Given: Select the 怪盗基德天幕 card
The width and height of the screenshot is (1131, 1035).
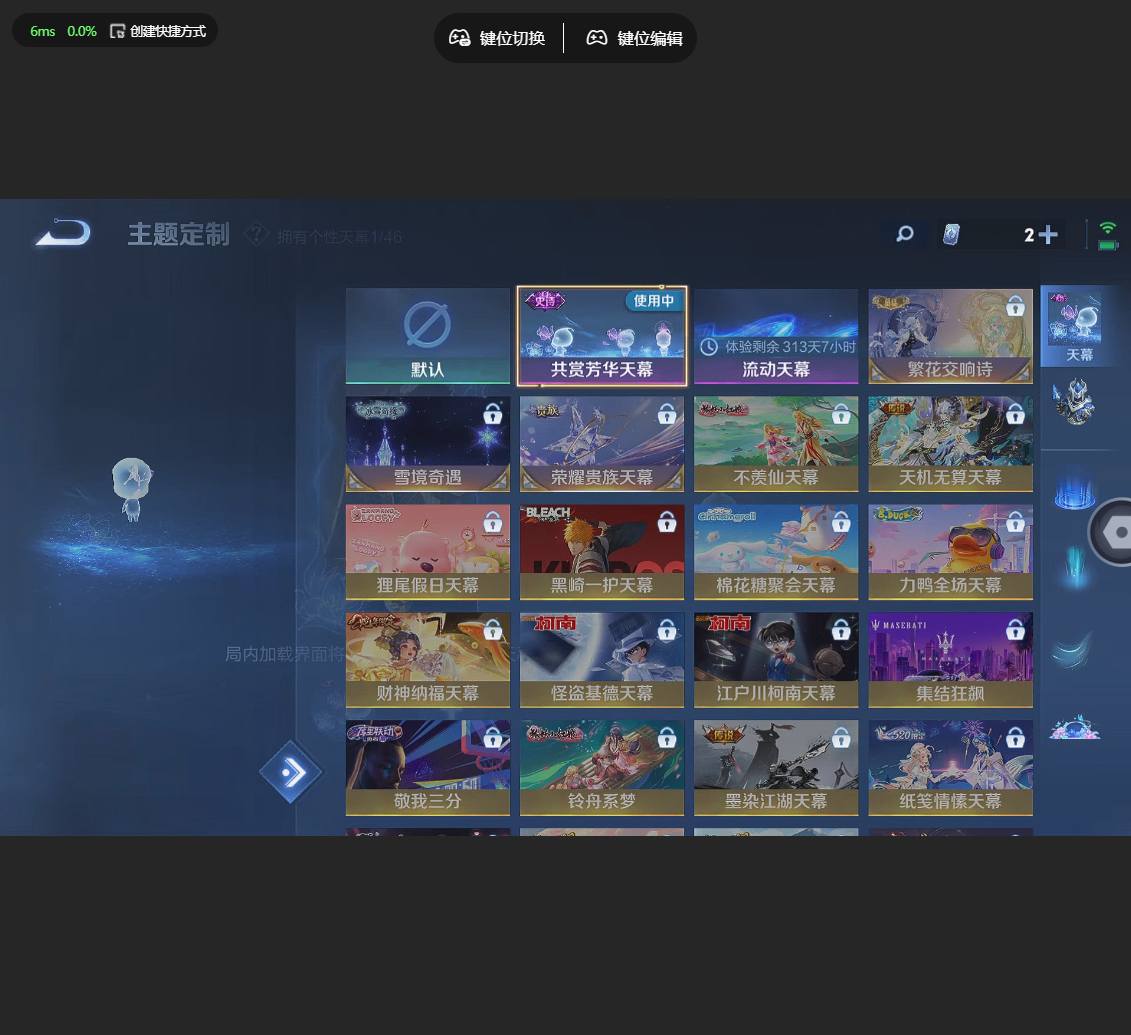Looking at the screenshot, I should click(x=602, y=660).
